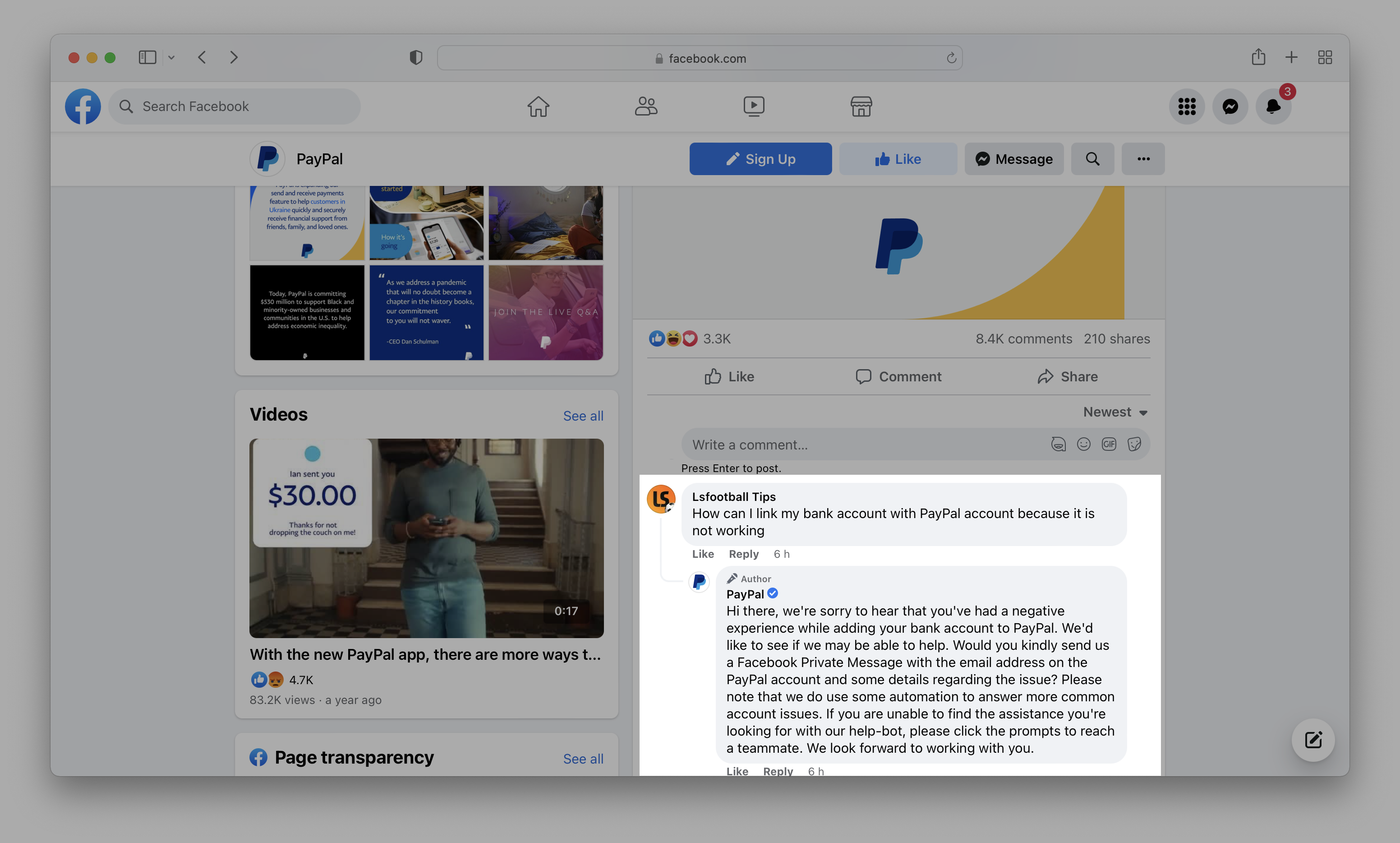Expand Safari's sidebar dropdown chevron
The image size is (1400, 843).
click(171, 58)
